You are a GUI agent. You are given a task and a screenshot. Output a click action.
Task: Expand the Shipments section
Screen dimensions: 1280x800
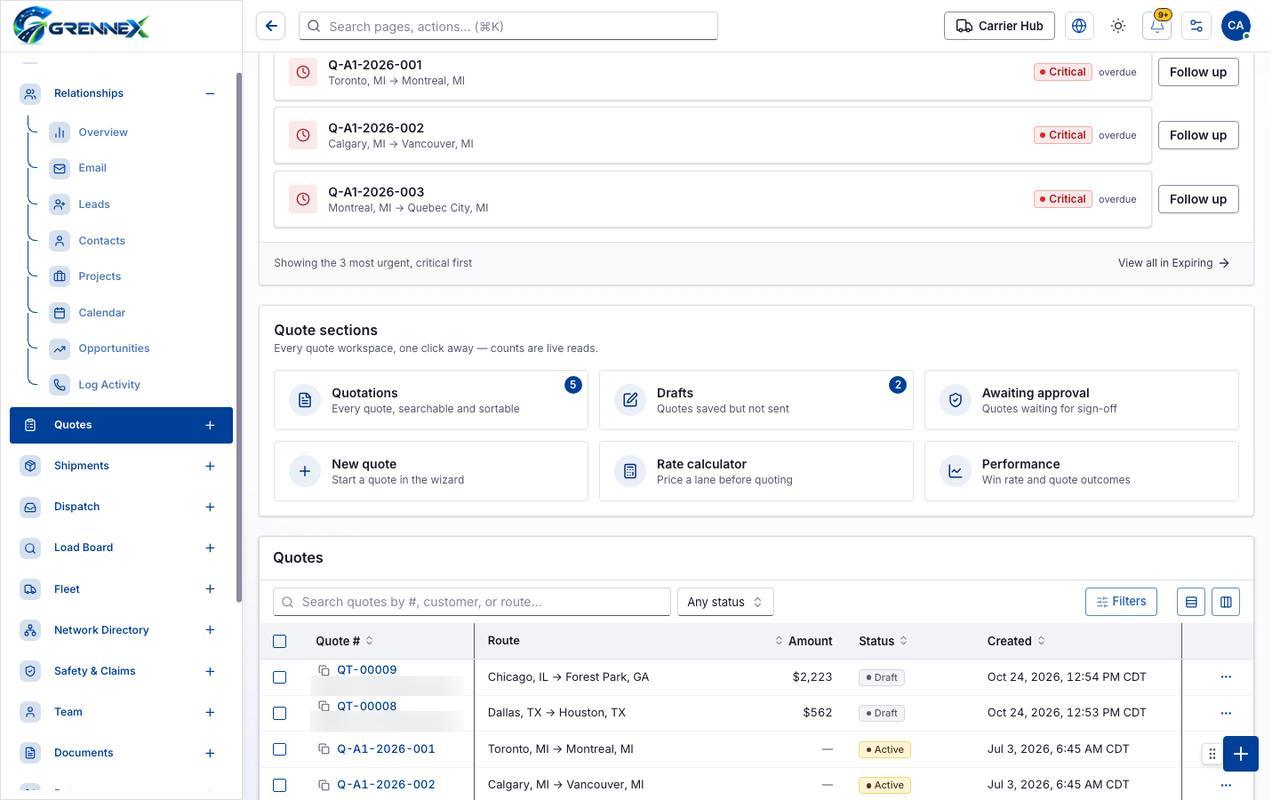[x=210, y=466]
